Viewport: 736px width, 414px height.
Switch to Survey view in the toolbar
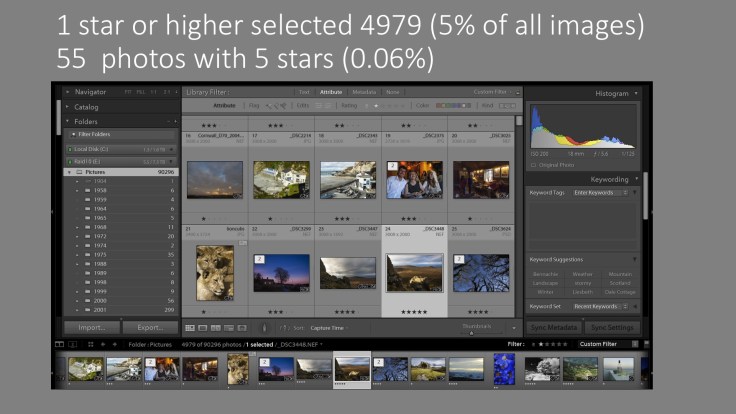pos(229,328)
